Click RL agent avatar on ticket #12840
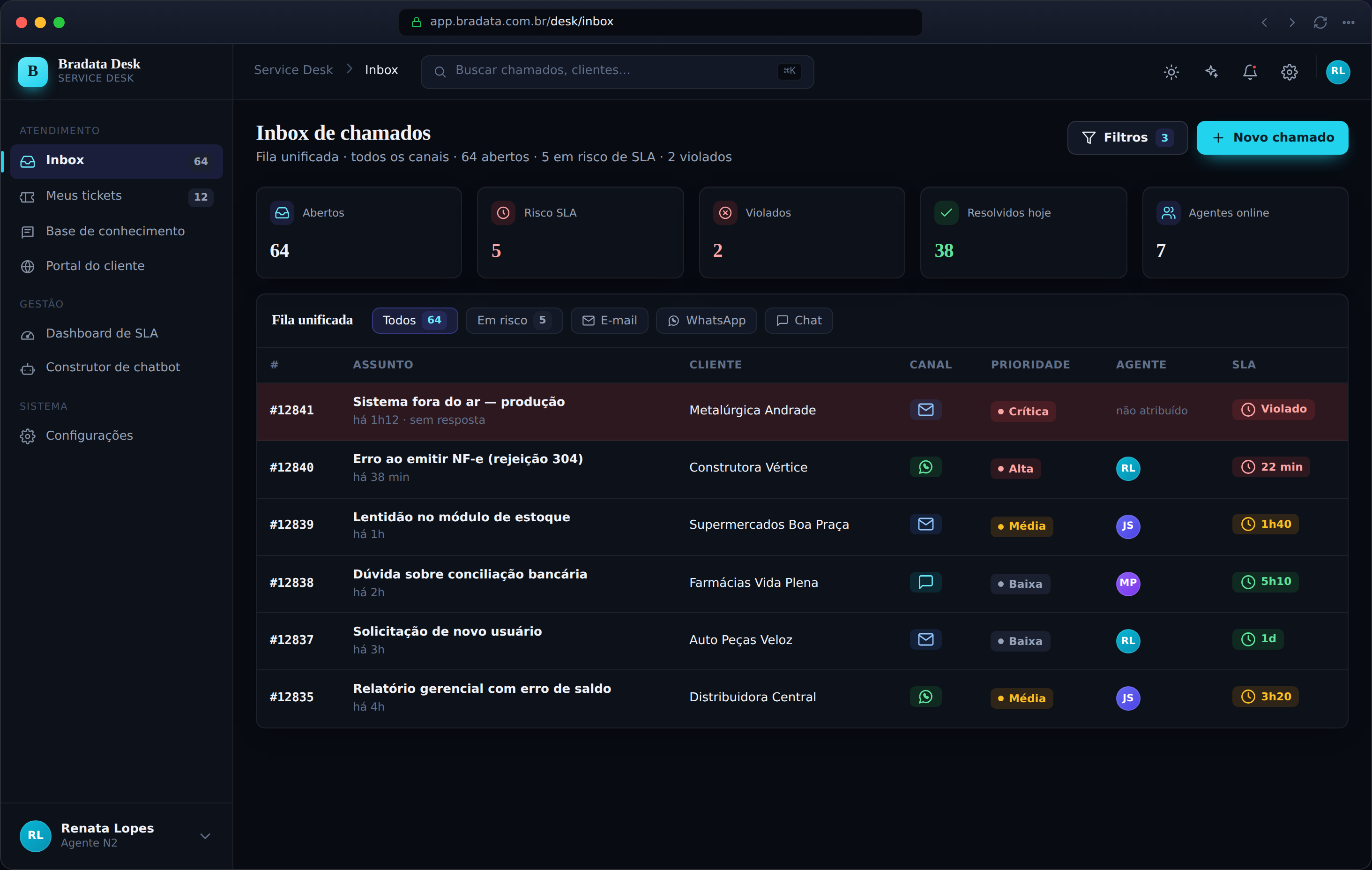 [x=1127, y=469]
